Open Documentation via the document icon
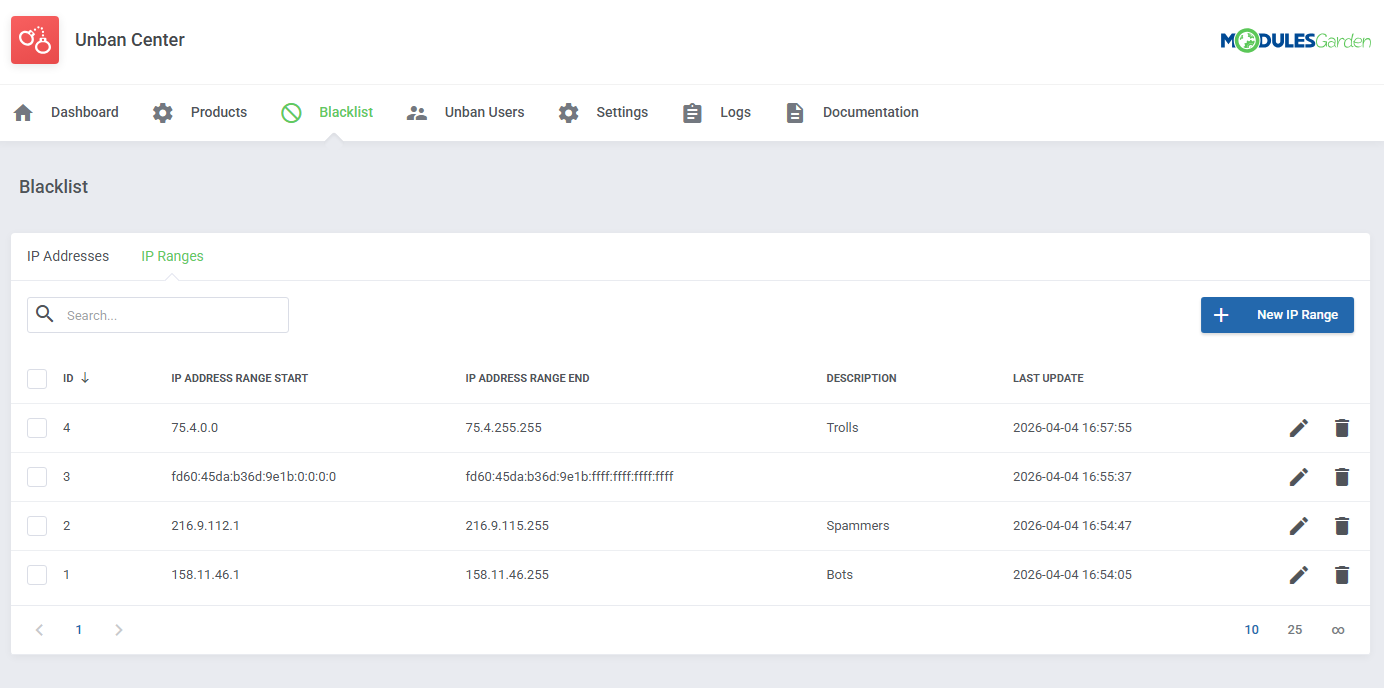 (794, 112)
